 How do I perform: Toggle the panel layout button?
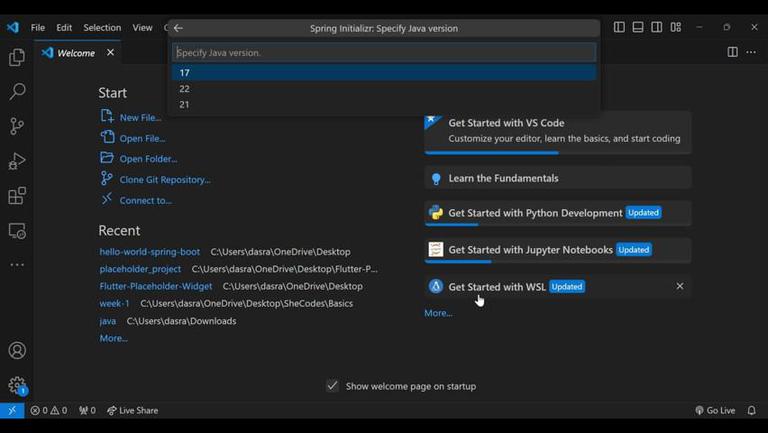click(x=638, y=28)
